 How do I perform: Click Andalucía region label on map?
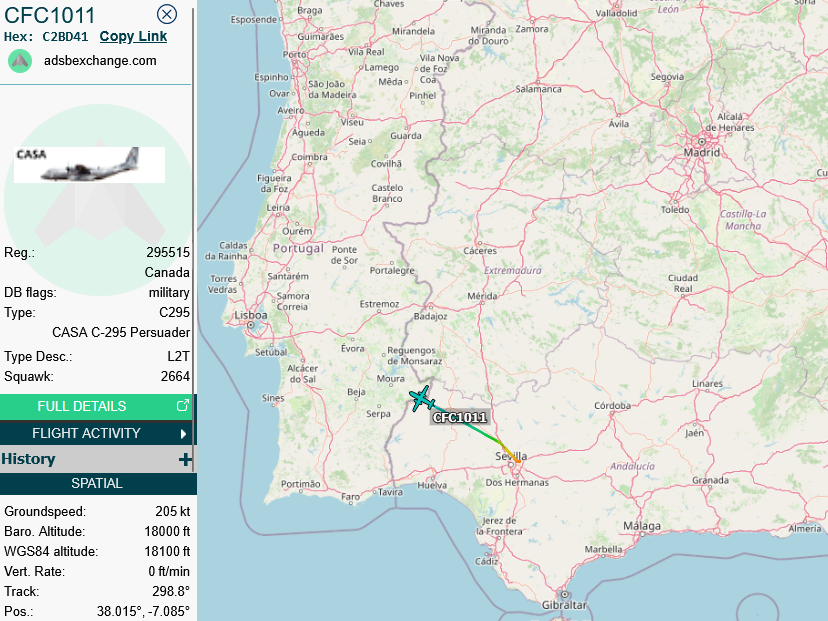pos(632,466)
